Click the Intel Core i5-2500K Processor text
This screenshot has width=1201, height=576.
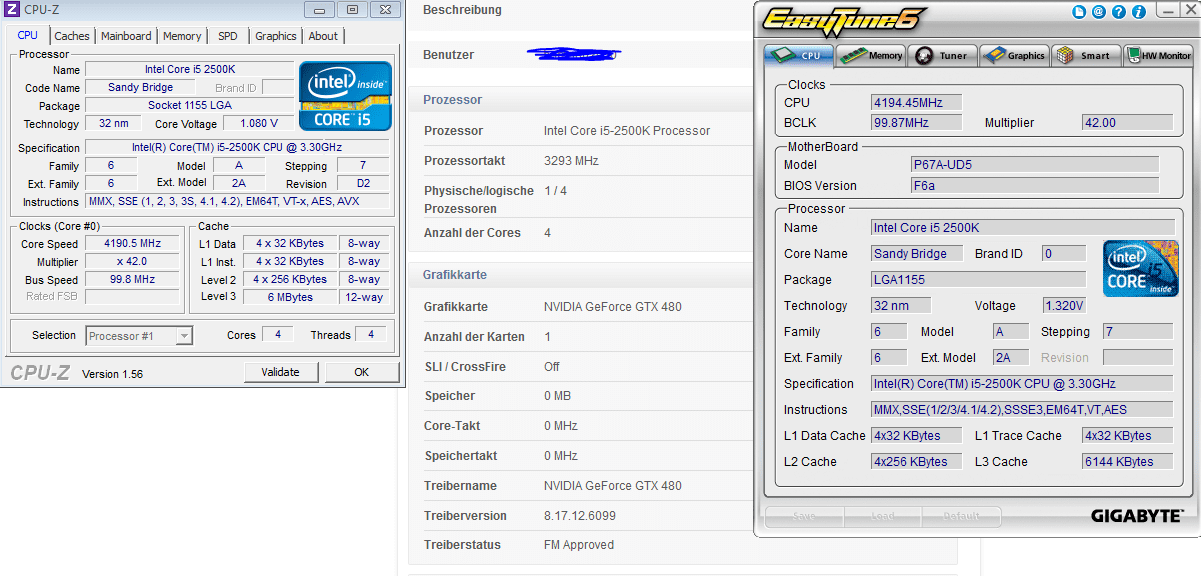627,131
